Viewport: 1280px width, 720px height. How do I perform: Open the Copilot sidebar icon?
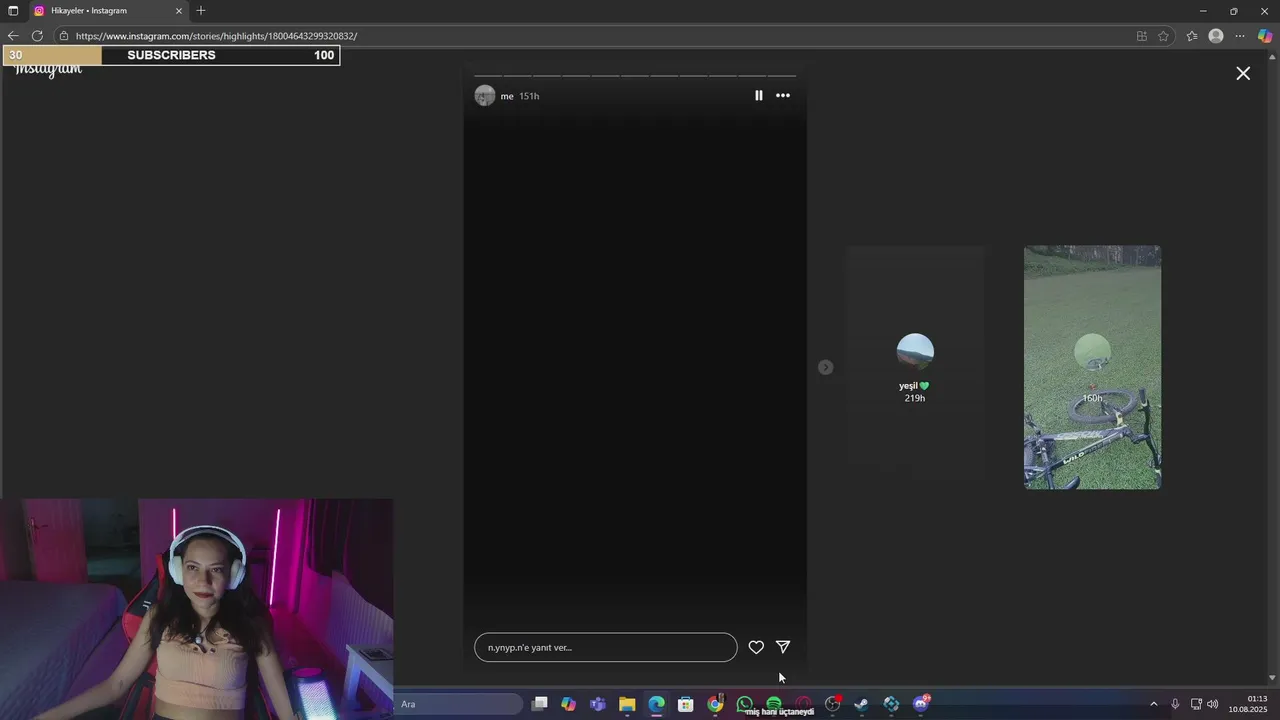[x=1265, y=36]
